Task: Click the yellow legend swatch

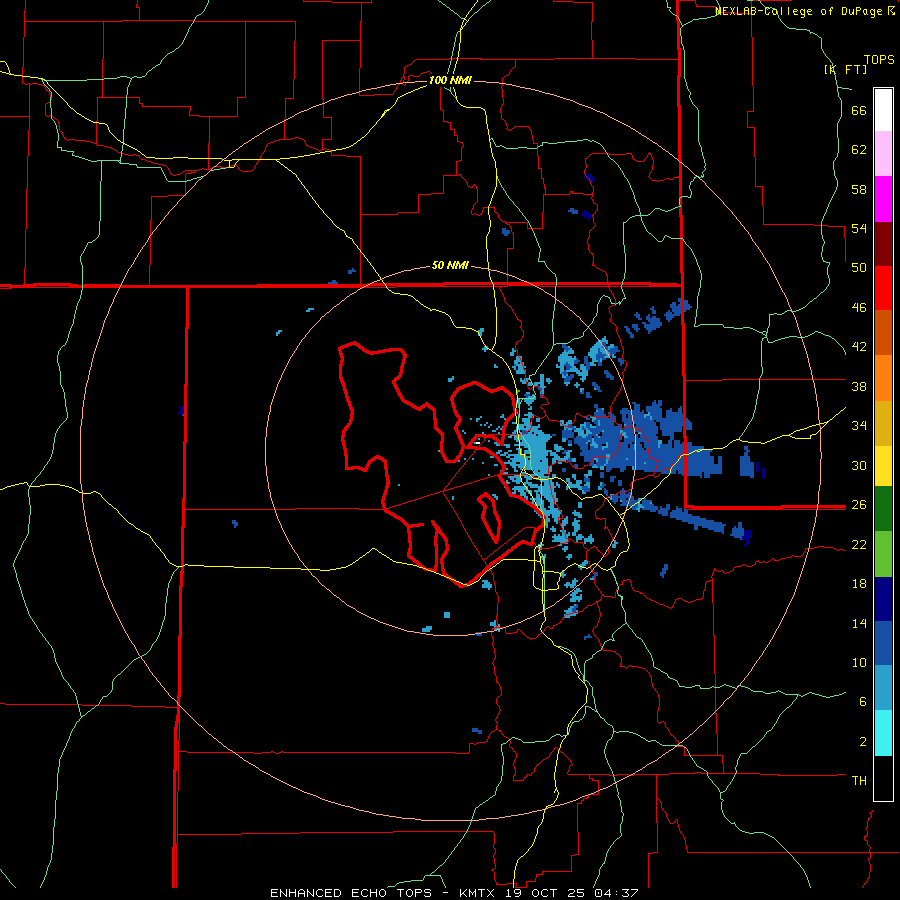Action: (883, 466)
